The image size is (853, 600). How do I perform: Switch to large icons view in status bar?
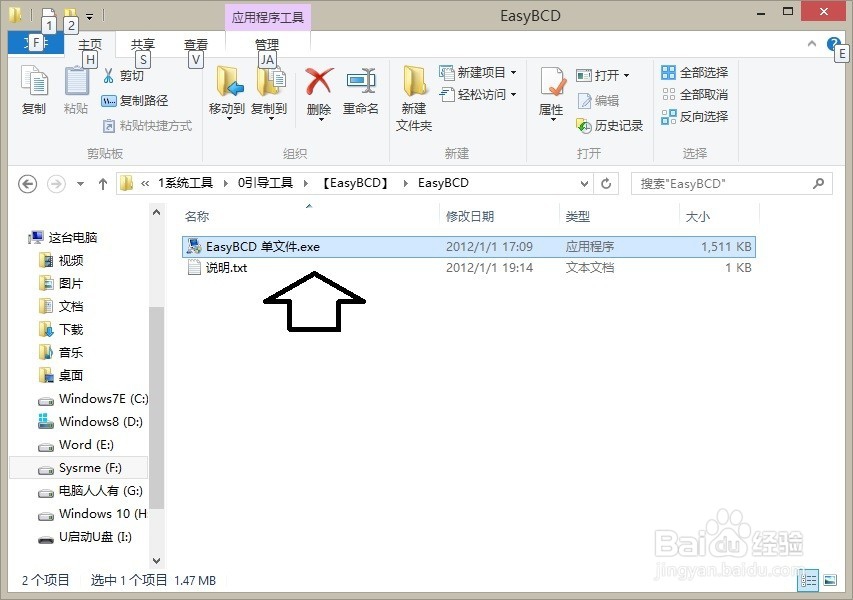pos(830,580)
